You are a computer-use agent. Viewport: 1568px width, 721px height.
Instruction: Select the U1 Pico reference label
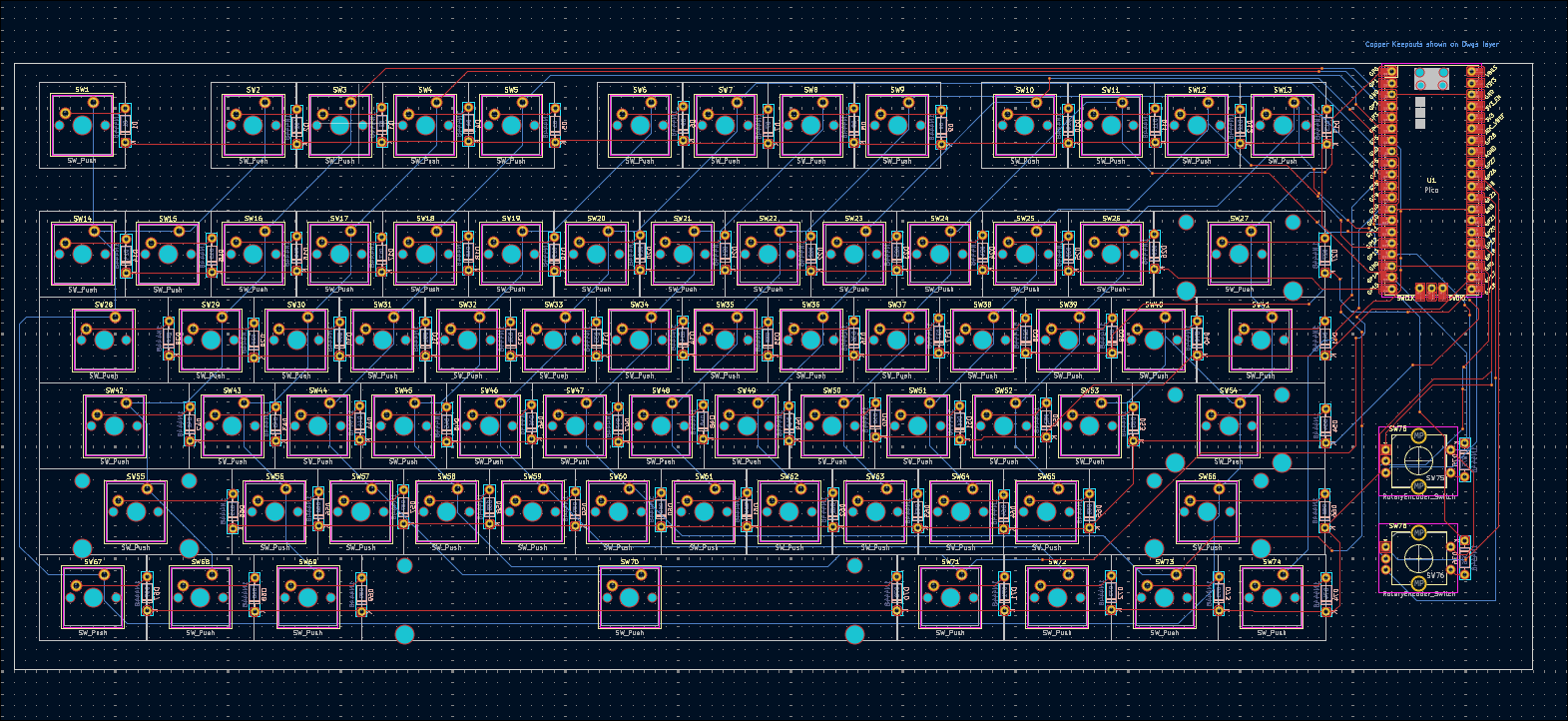(x=1431, y=181)
